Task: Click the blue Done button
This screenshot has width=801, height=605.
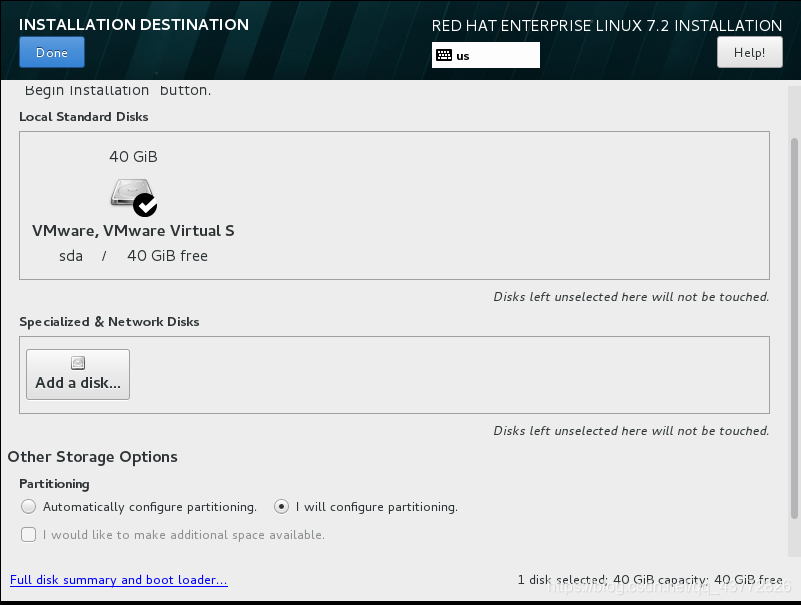Action: [52, 53]
